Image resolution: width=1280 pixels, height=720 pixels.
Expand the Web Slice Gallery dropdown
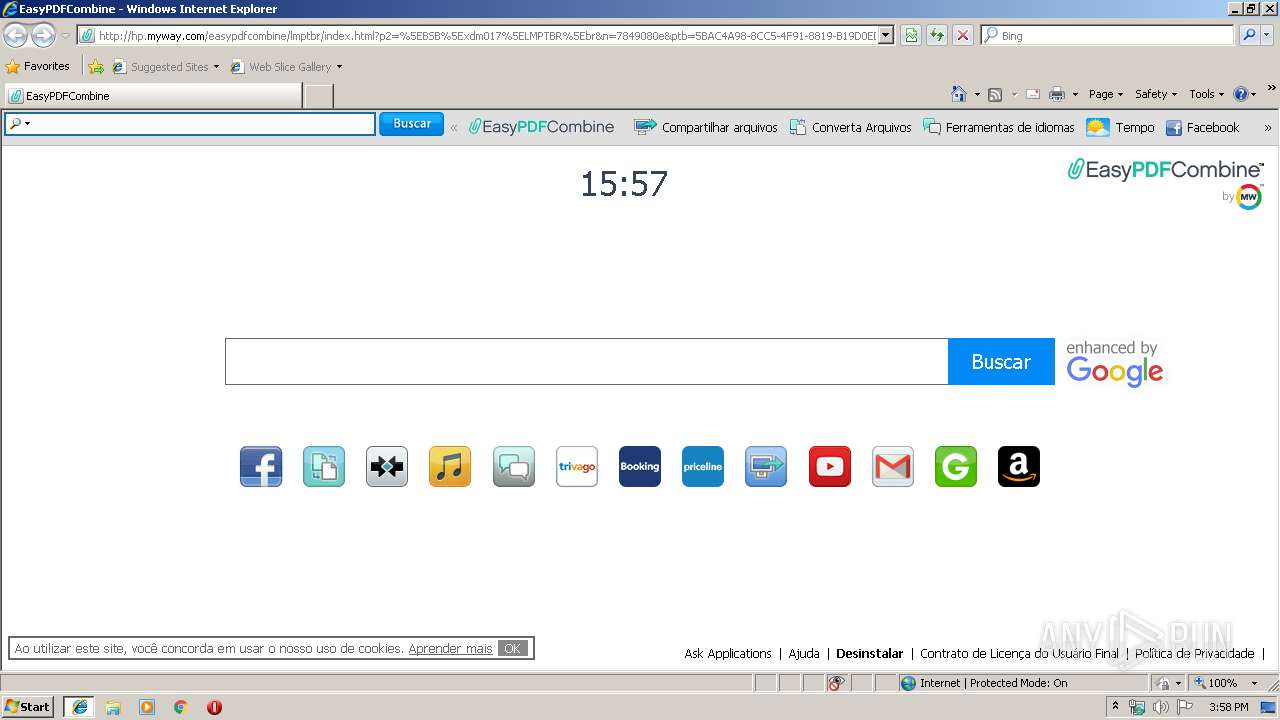pyautogui.click(x=339, y=67)
